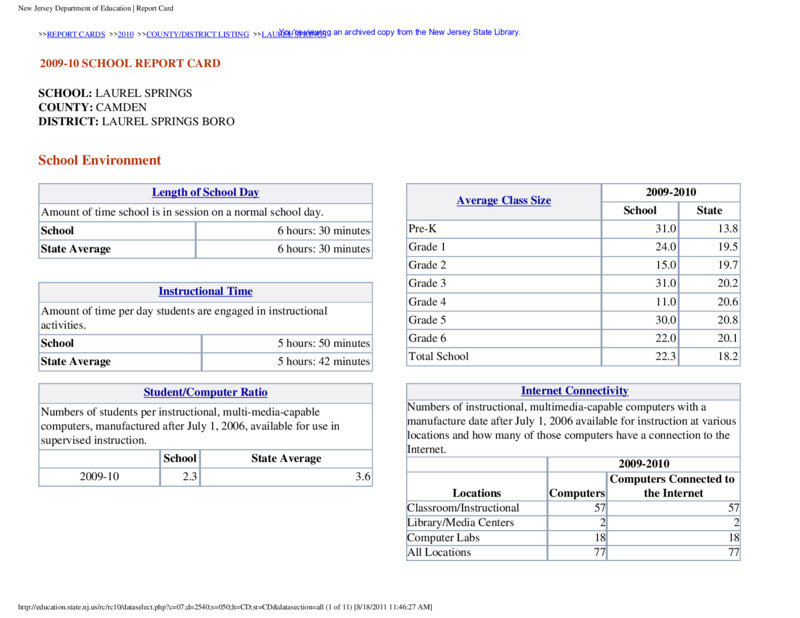Viewport: 800px width, 618px height.
Task: Click the All Locations connected count '77'
Action: (734, 553)
